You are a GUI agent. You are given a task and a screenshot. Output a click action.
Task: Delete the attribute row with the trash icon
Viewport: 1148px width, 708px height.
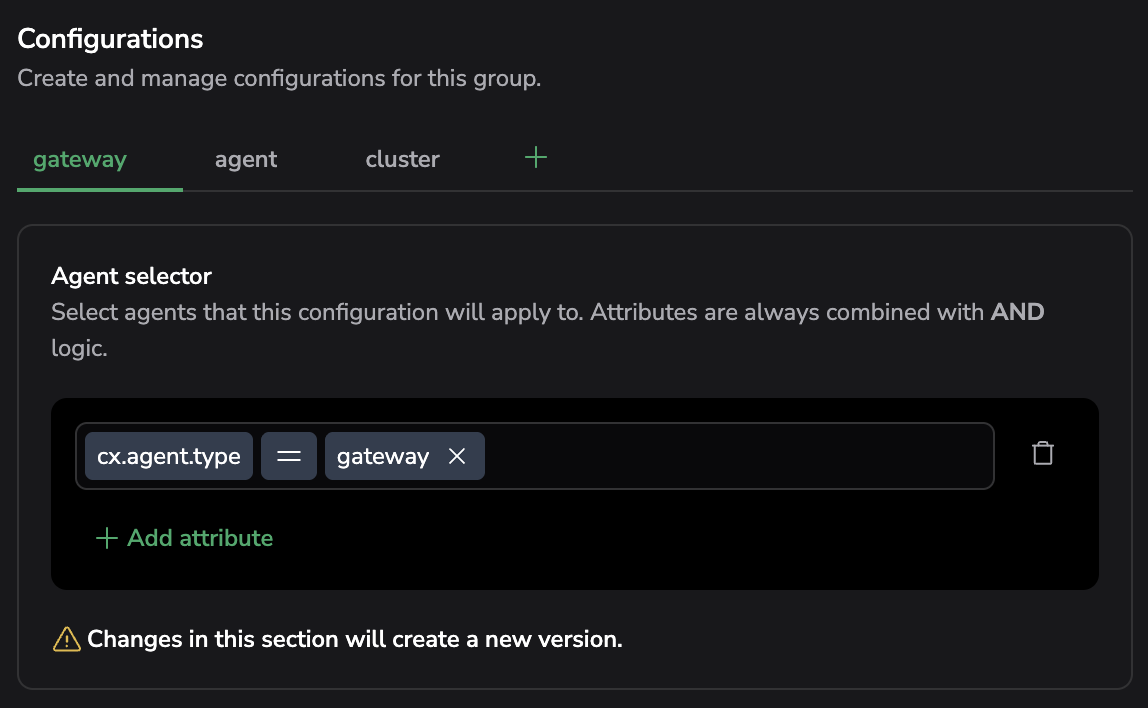1043,454
